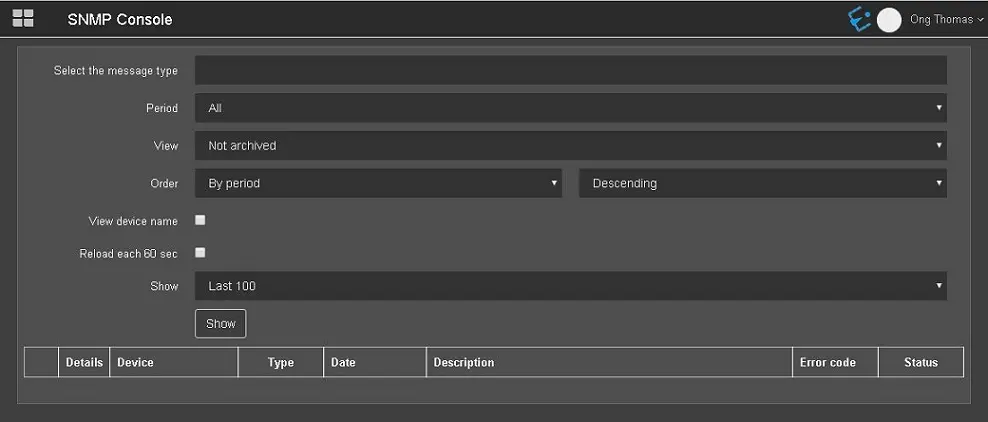Viewport: 988px width, 422px height.
Task: Change the Descending sort direction dropdown
Action: click(762, 184)
